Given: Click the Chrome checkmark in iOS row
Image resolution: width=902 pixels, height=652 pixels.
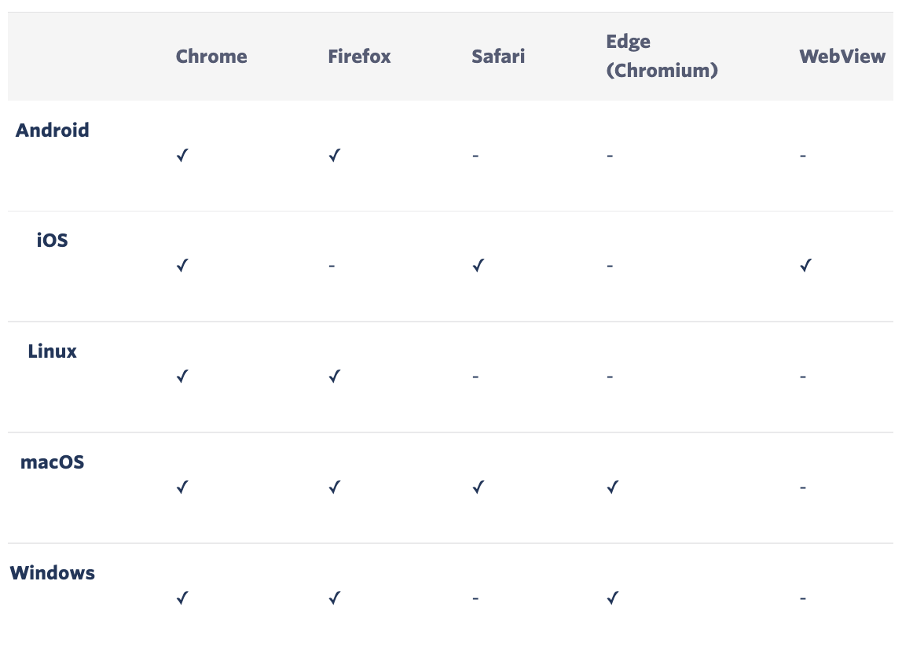Looking at the screenshot, I should [182, 265].
